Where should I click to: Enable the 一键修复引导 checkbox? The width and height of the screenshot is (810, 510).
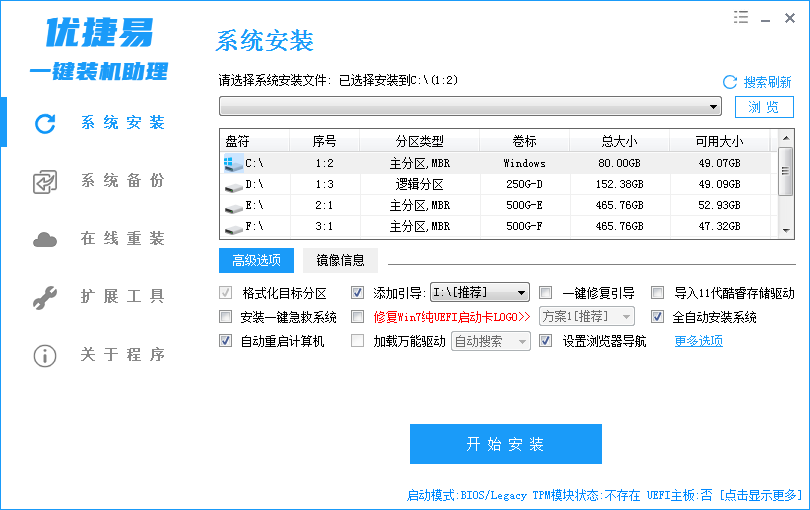(x=546, y=293)
